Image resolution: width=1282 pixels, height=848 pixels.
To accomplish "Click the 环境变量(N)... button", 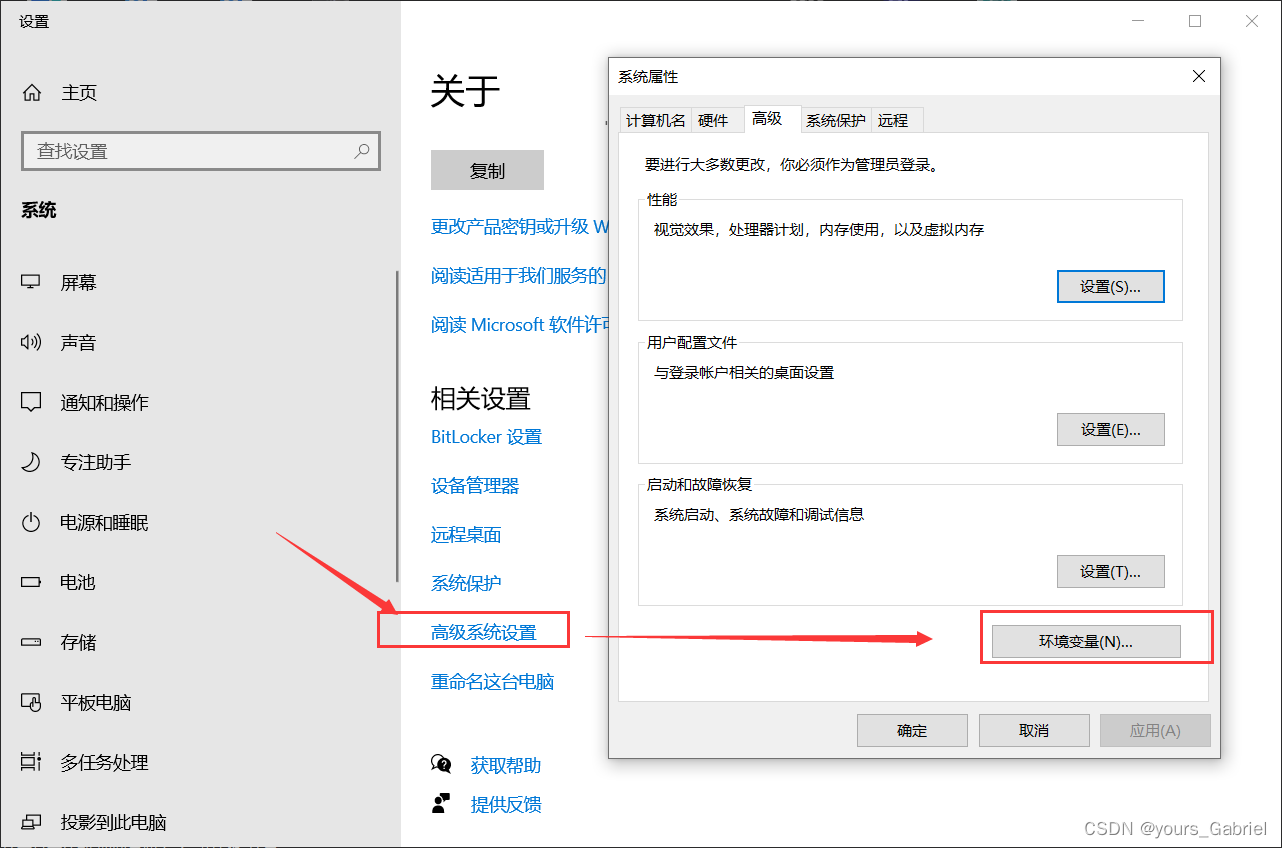I will (1086, 642).
